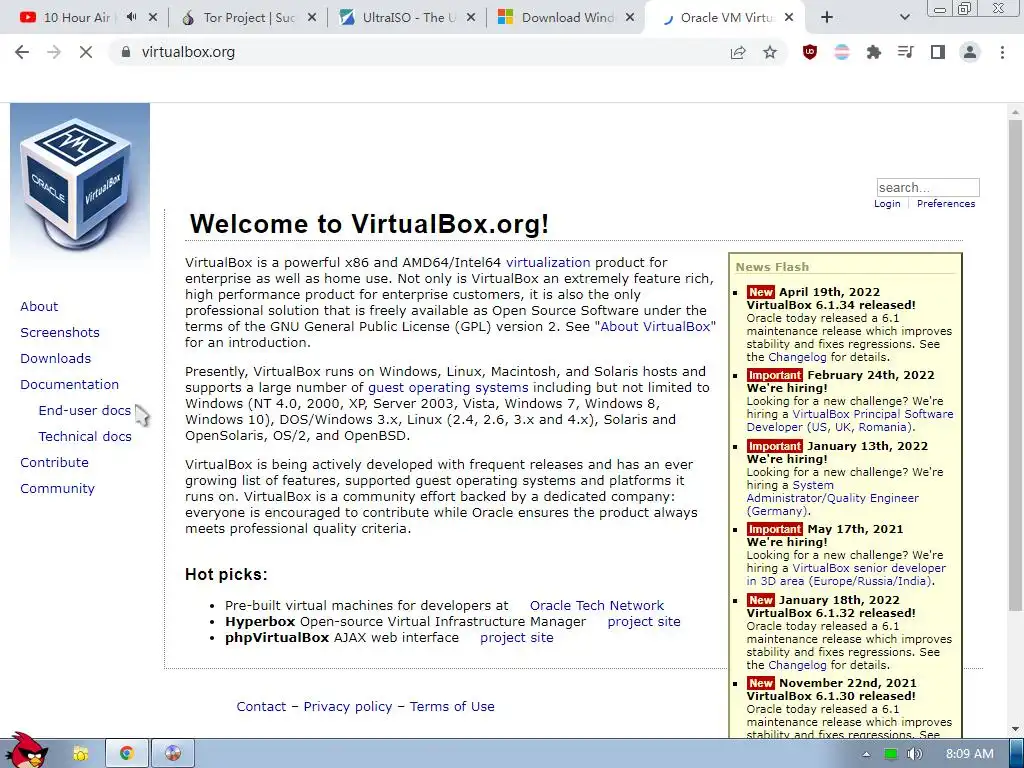Close the UltraISO tab

[x=471, y=18]
